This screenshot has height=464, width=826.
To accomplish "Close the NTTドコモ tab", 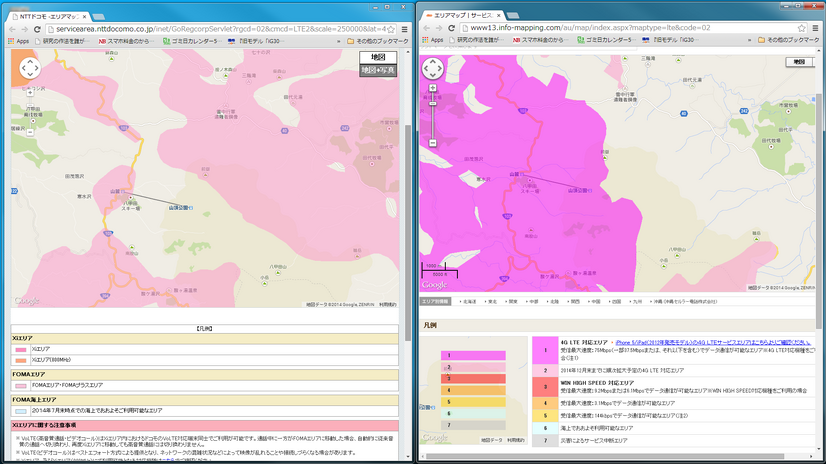I will point(84,17).
